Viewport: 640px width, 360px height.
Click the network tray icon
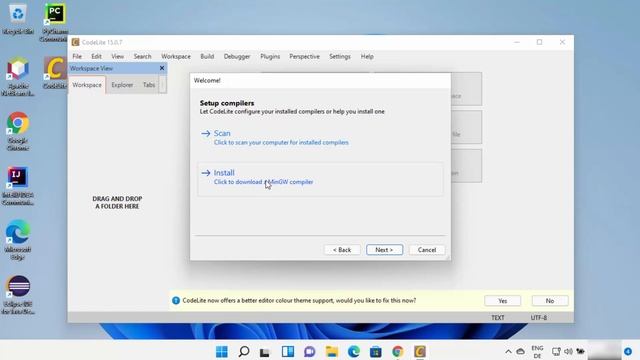(x=556, y=351)
